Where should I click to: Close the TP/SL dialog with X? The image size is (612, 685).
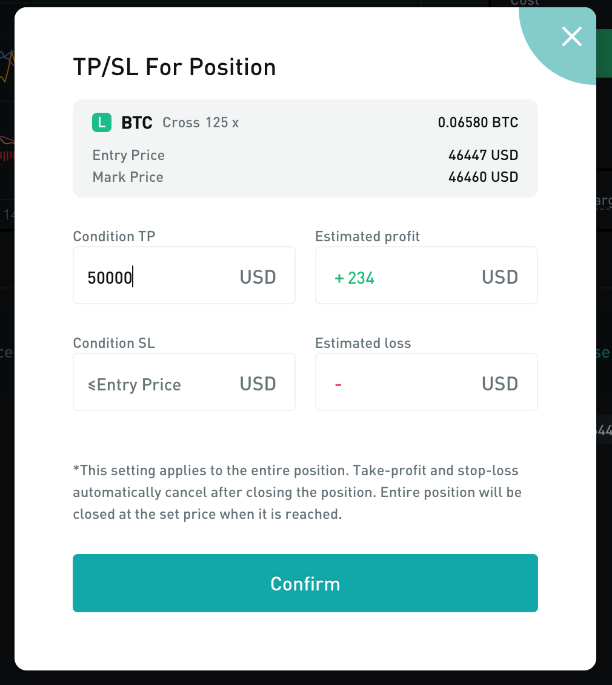(x=571, y=37)
